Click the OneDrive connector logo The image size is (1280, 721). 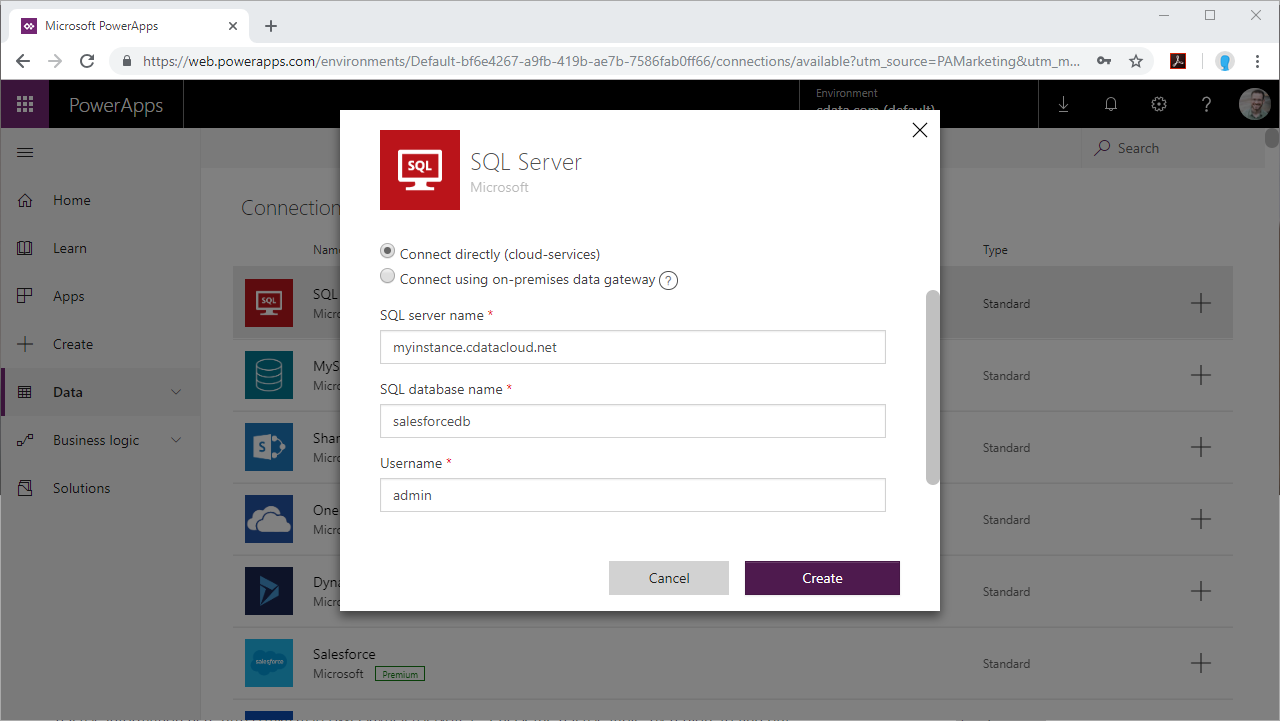point(269,519)
